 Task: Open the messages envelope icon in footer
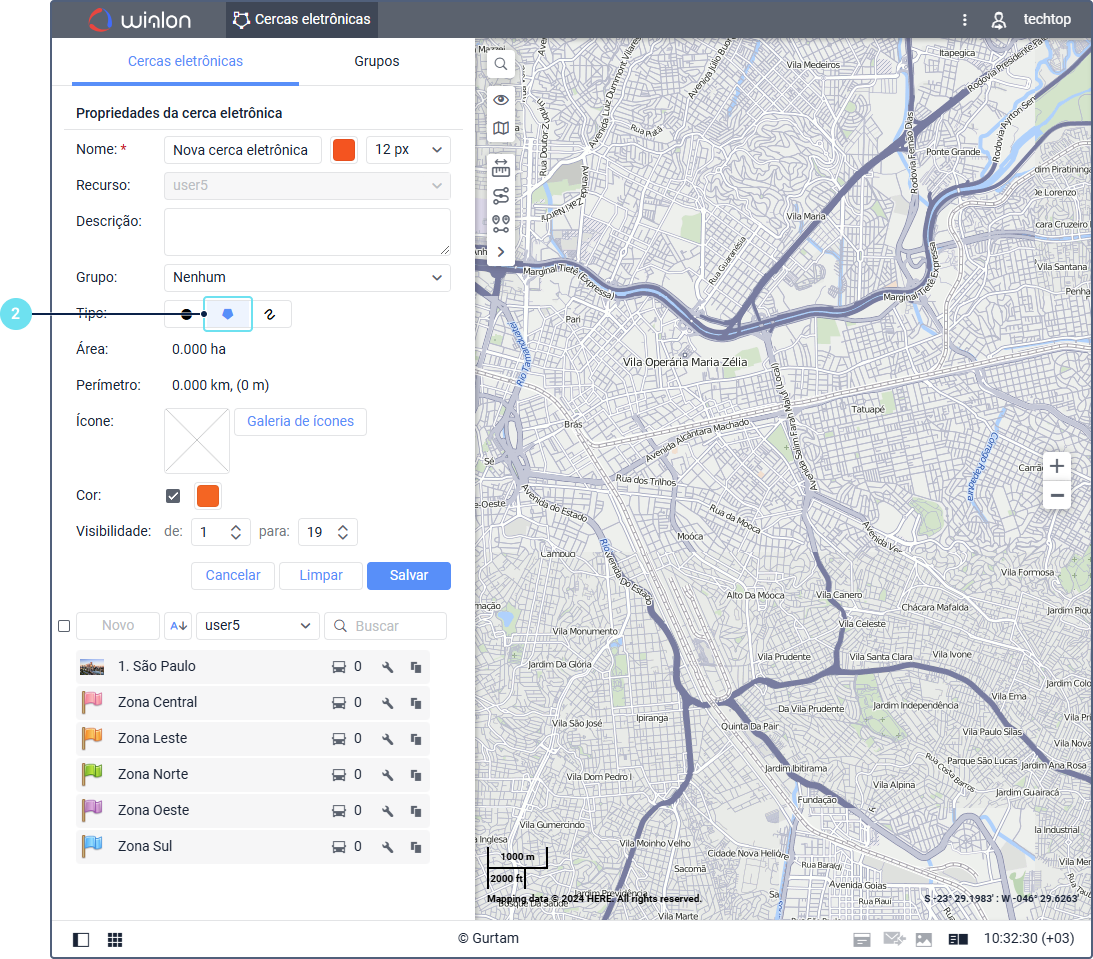(x=894, y=939)
